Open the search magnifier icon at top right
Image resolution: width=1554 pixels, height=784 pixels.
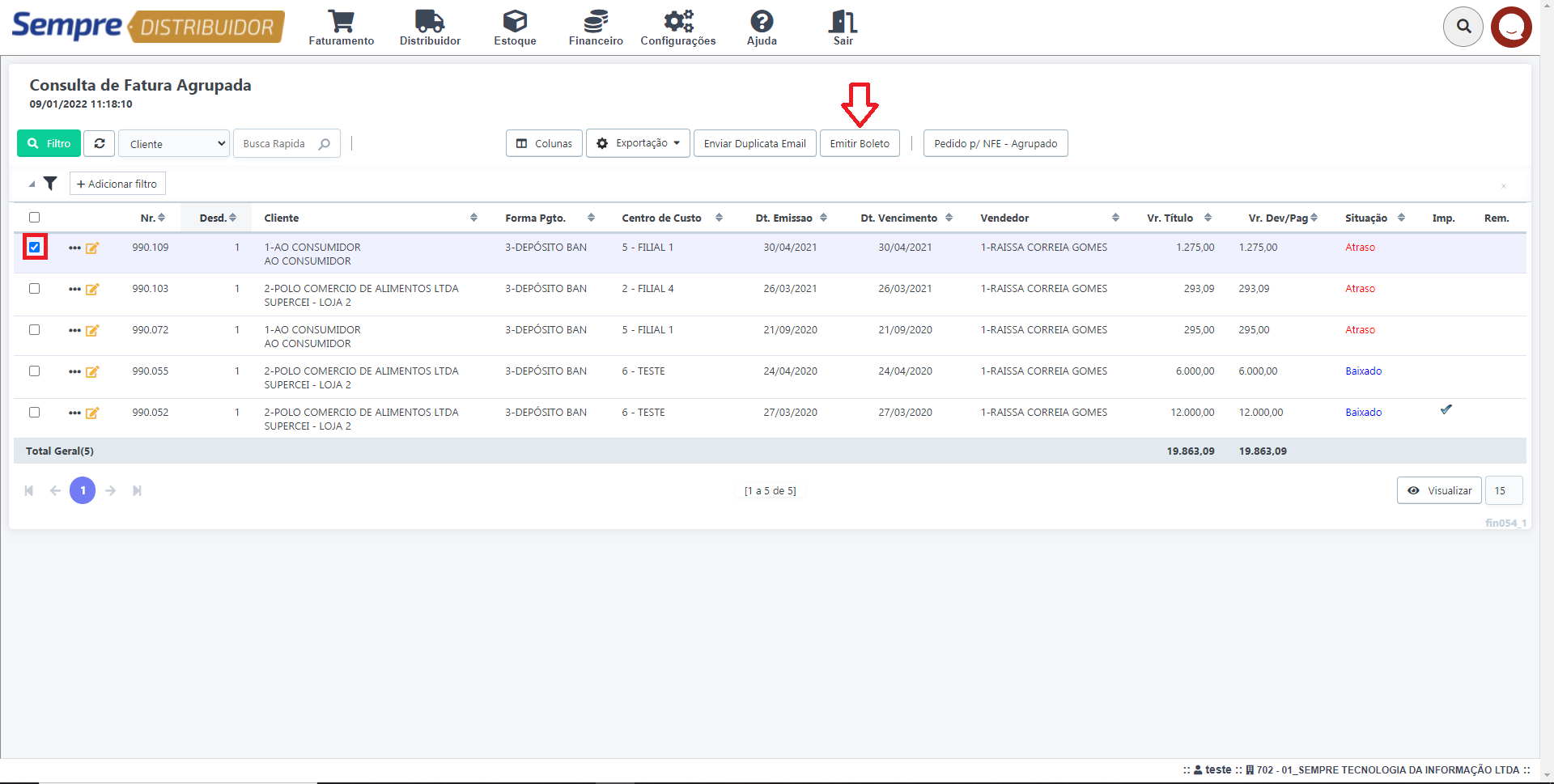pos(1463,27)
